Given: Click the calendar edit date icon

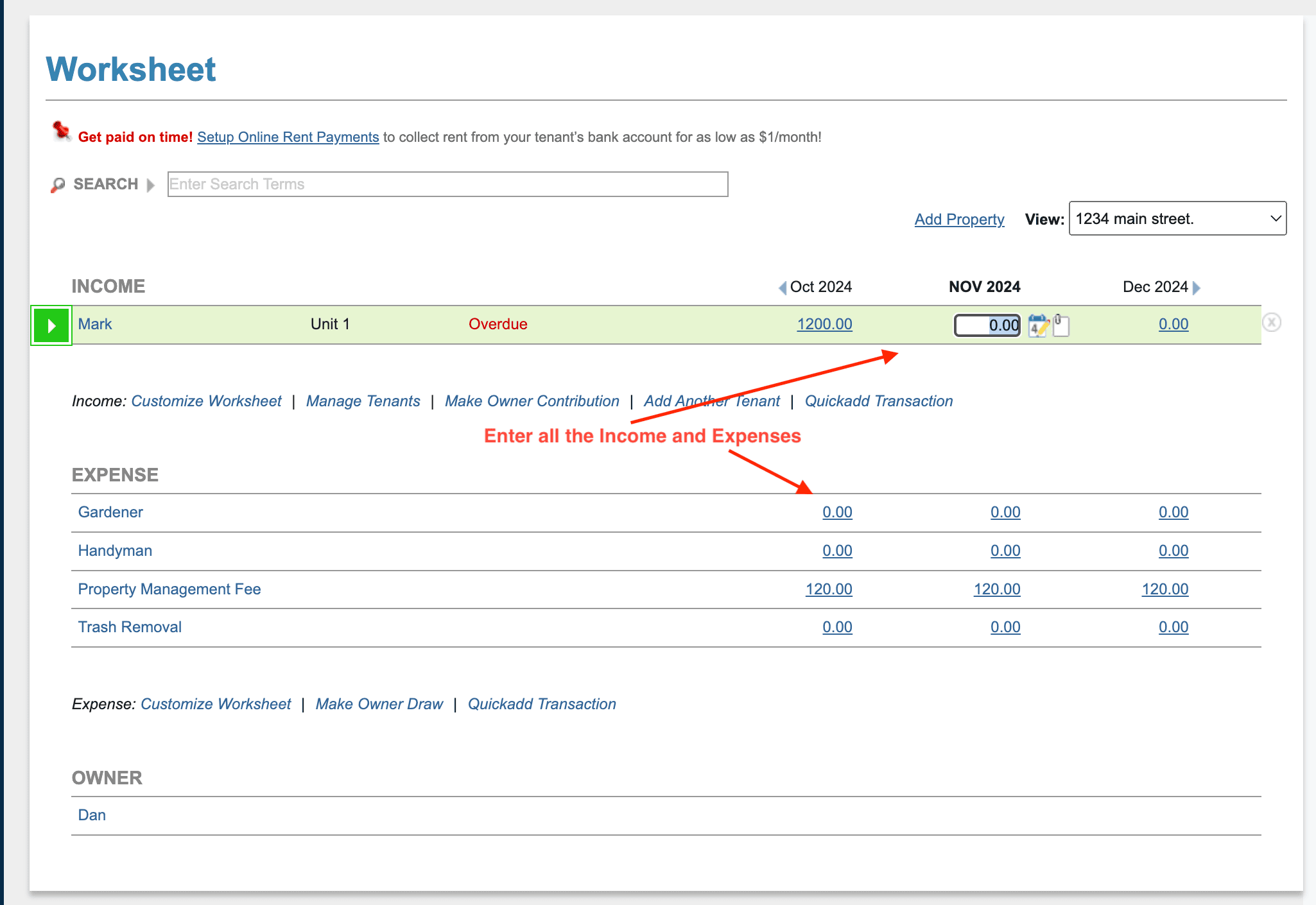Looking at the screenshot, I should pos(1037,325).
